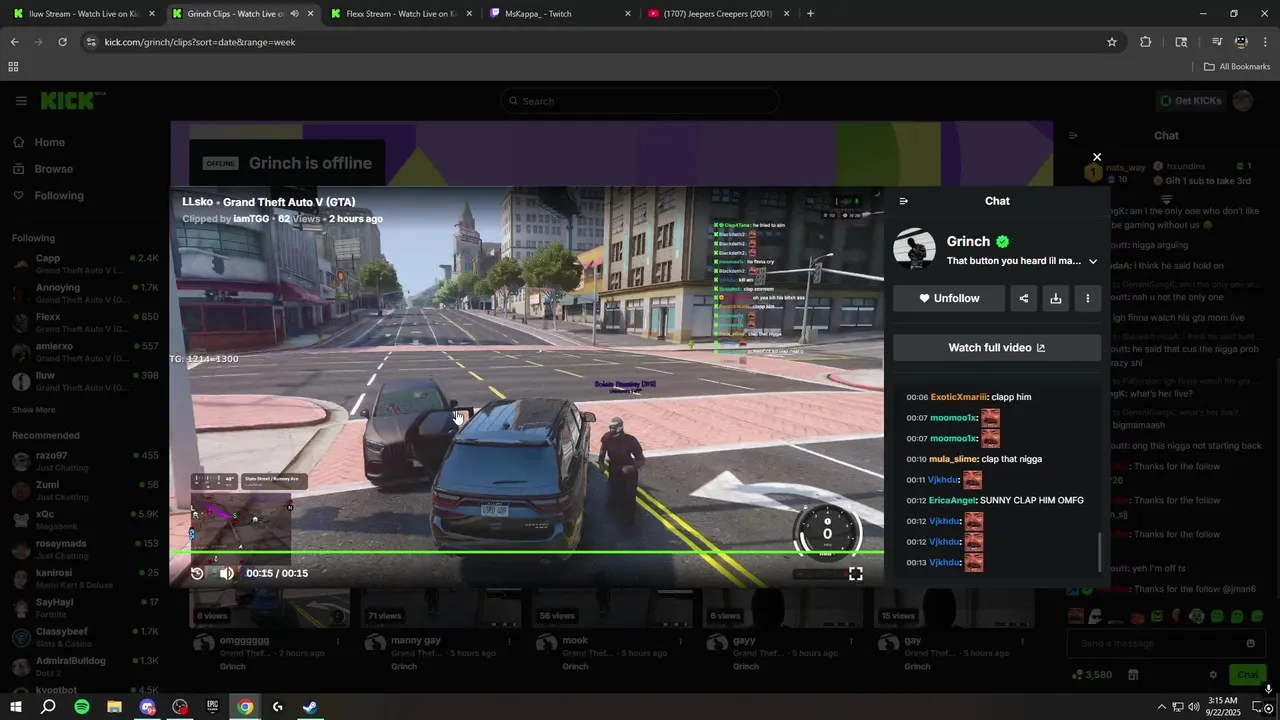This screenshot has width=1280, height=720.
Task: Click the Unfollow button
Action: [x=949, y=298]
